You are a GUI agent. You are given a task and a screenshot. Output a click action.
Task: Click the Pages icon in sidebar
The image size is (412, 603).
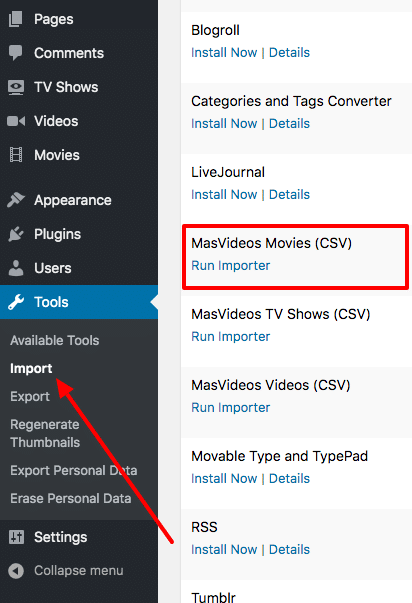16,19
